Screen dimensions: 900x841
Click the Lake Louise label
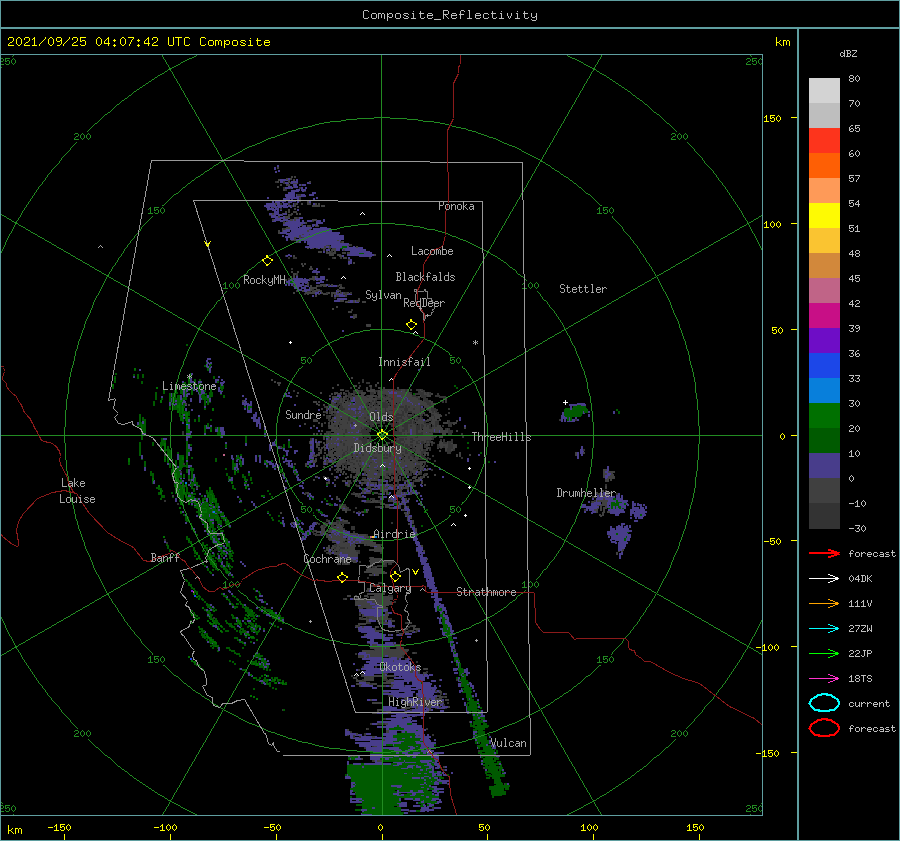pyautogui.click(x=77, y=491)
